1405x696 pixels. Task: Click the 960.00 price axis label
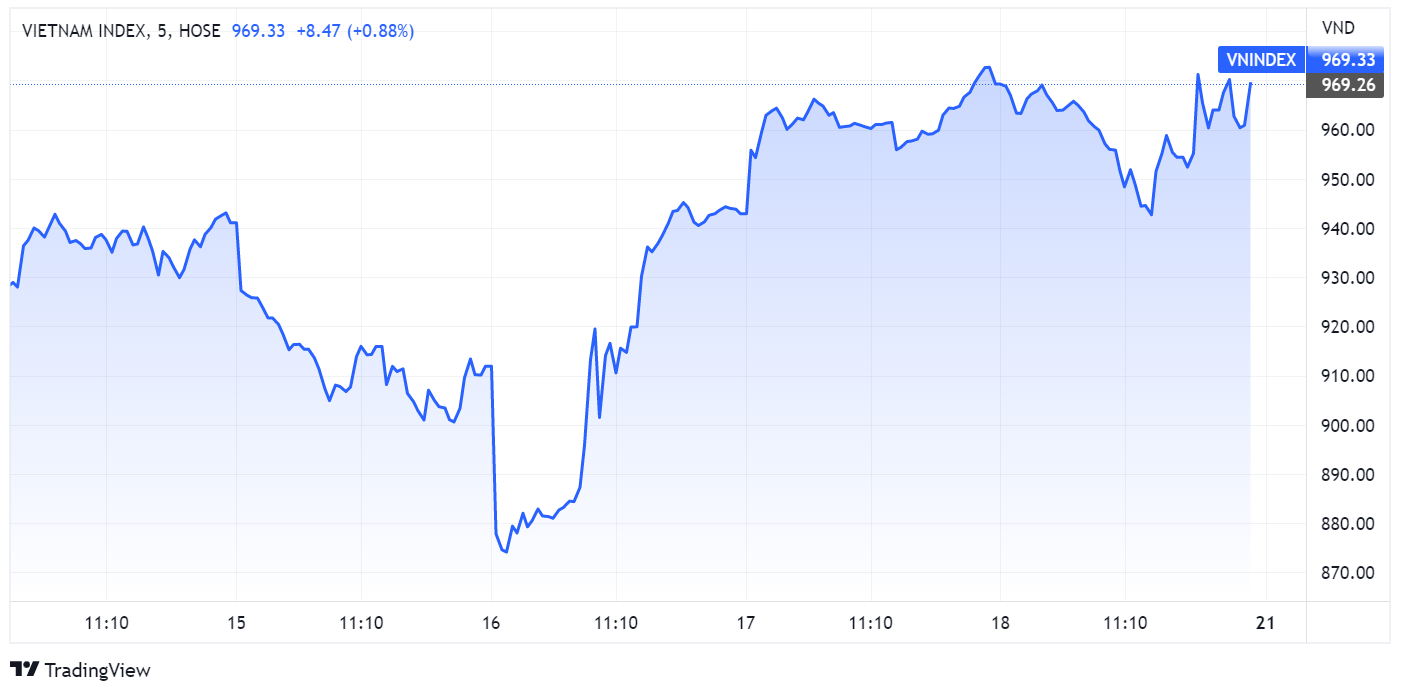[1348, 130]
